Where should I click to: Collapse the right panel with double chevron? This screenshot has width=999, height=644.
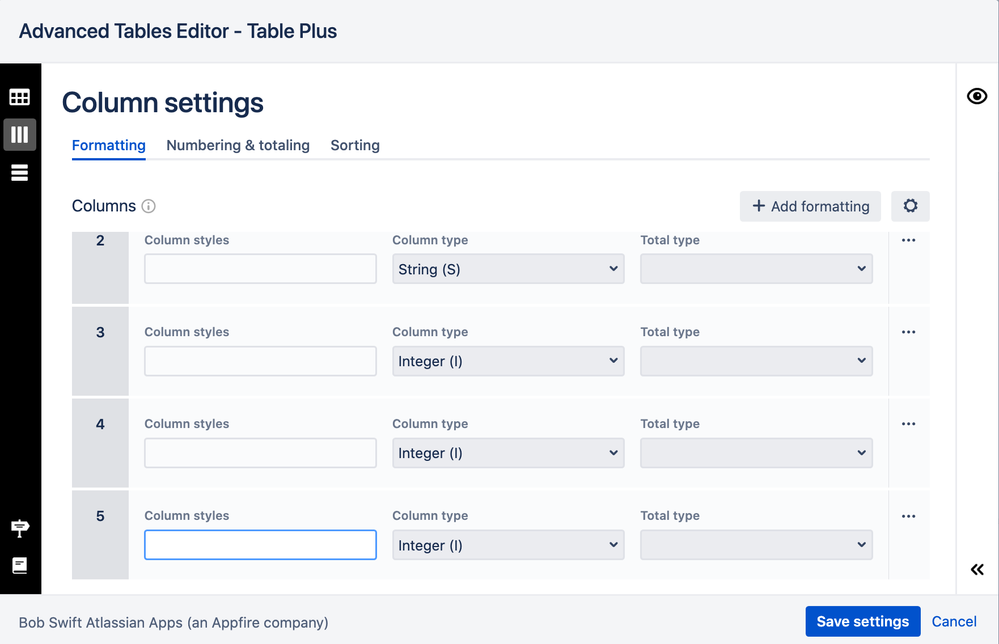coord(977,570)
